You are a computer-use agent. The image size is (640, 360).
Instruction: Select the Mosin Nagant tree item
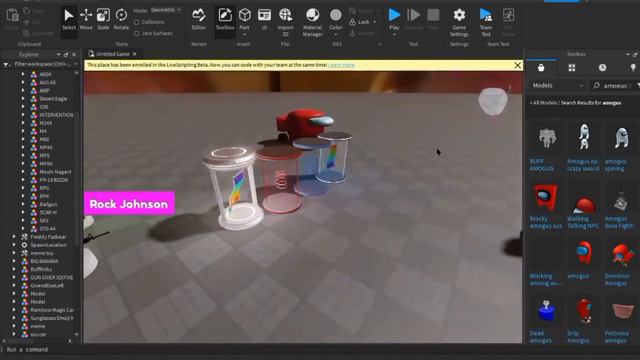[55, 172]
